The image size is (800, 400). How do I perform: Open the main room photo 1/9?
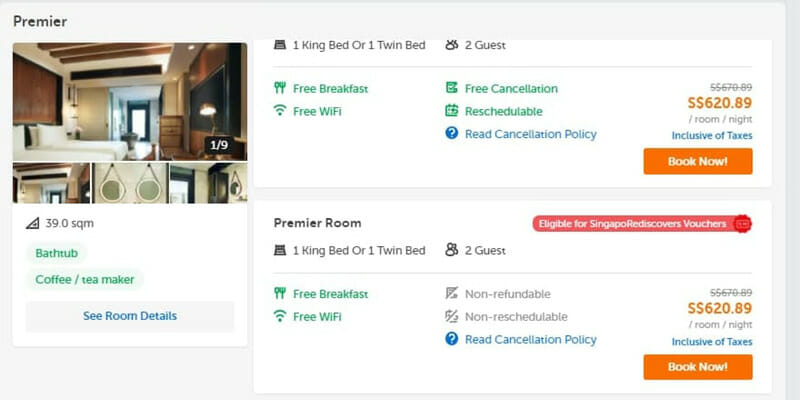point(130,102)
